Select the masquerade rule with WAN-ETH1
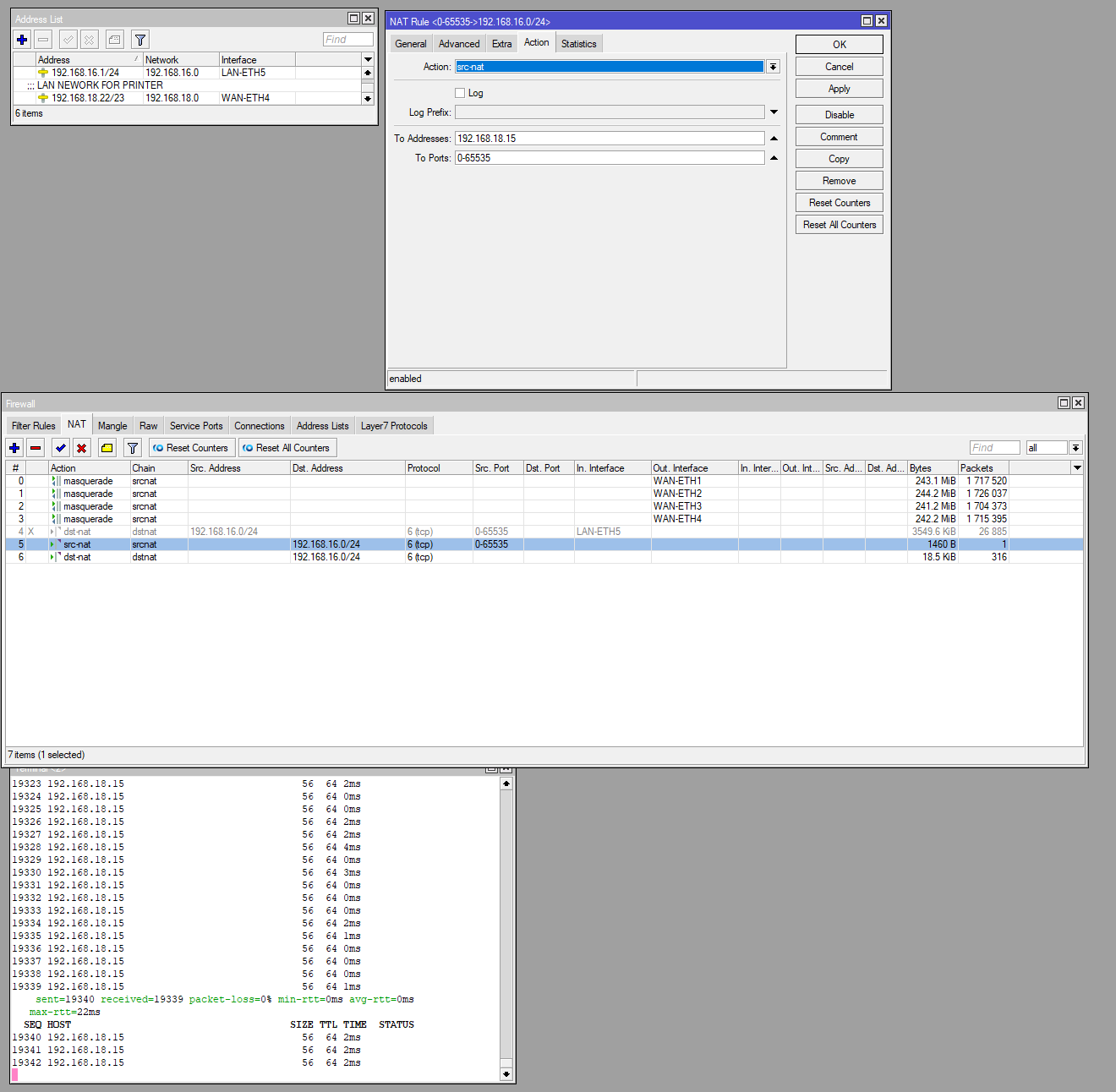 [544, 481]
